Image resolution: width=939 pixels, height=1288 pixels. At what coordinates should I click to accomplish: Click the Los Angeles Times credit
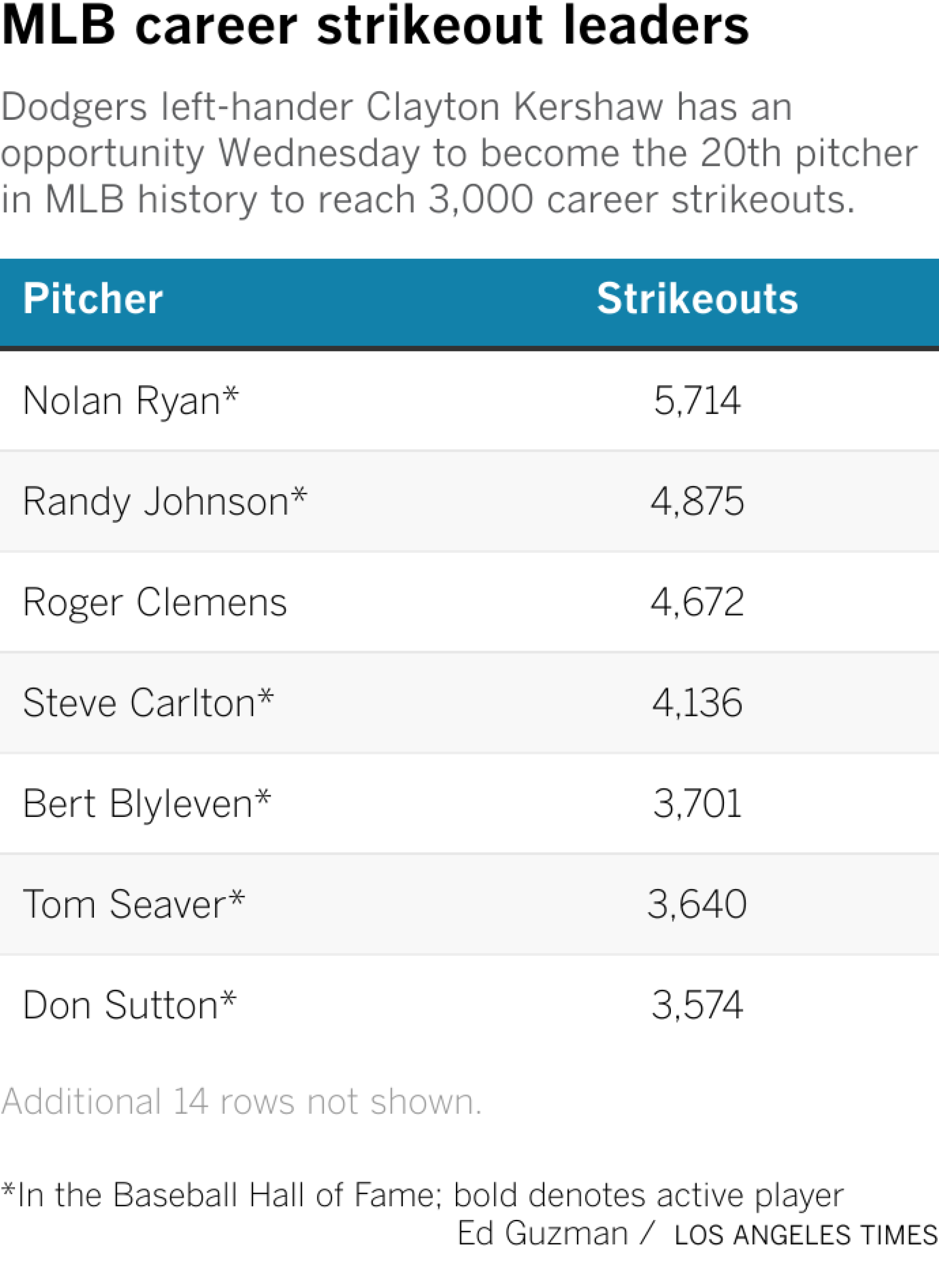tap(805, 1235)
